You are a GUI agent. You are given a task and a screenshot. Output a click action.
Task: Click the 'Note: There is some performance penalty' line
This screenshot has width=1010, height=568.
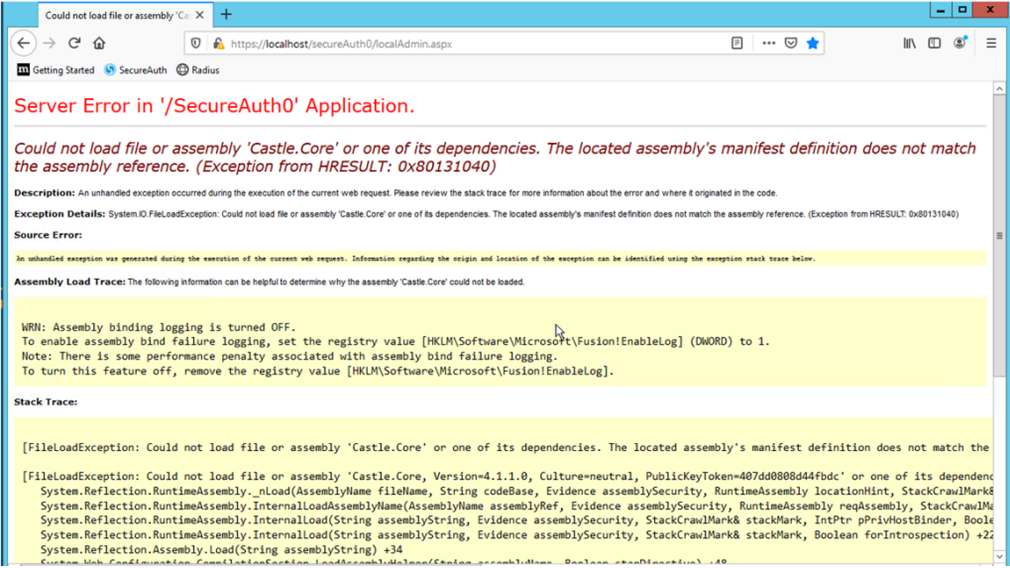pos(290,356)
